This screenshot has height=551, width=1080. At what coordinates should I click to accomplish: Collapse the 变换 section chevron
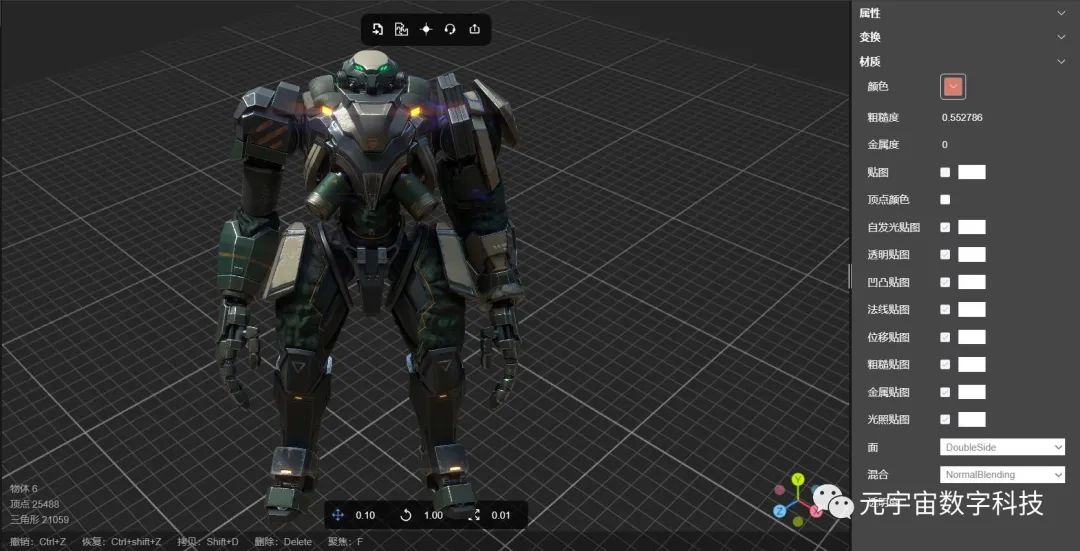(x=1061, y=37)
